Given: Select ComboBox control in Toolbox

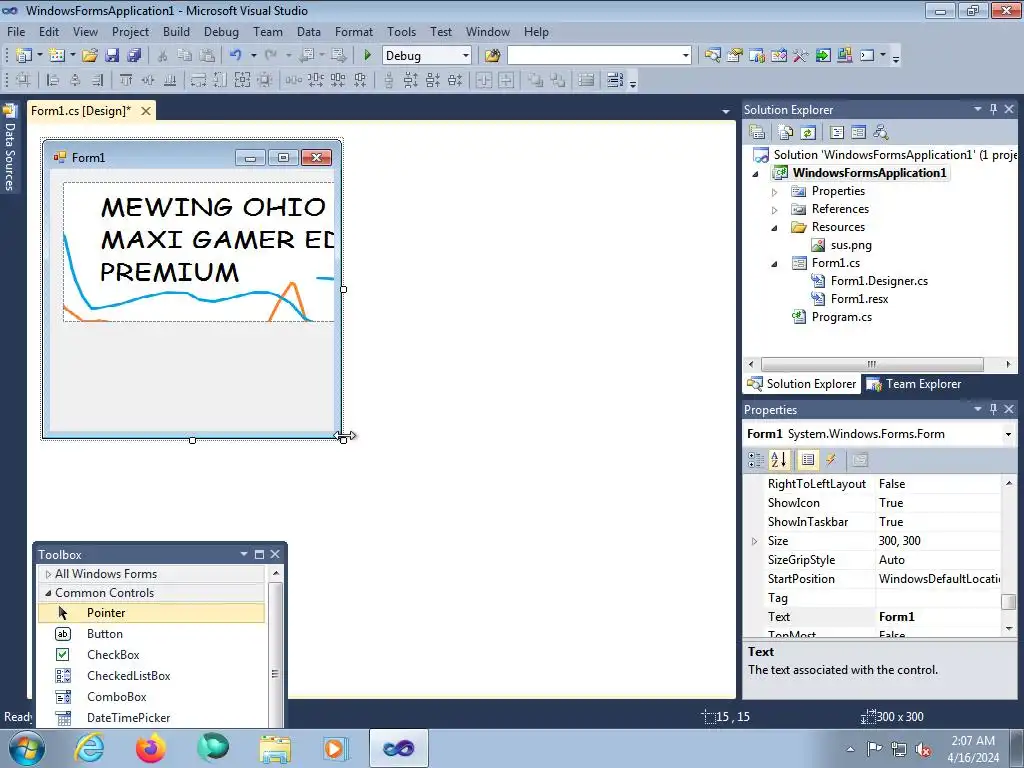Looking at the screenshot, I should (x=152, y=697).
